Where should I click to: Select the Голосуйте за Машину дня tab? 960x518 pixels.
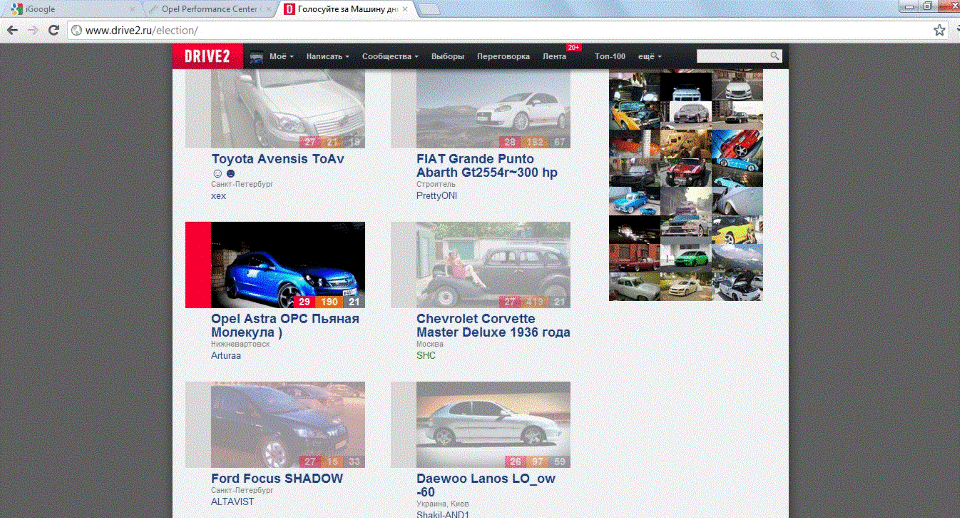tap(346, 9)
